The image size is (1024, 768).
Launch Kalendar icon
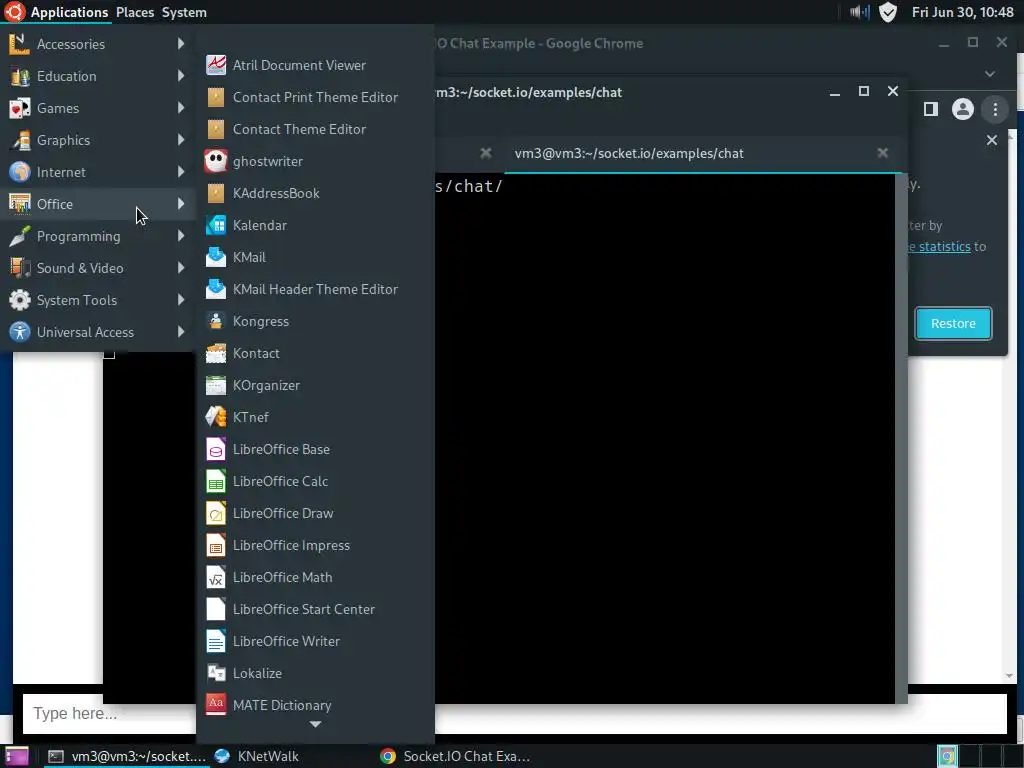point(216,225)
